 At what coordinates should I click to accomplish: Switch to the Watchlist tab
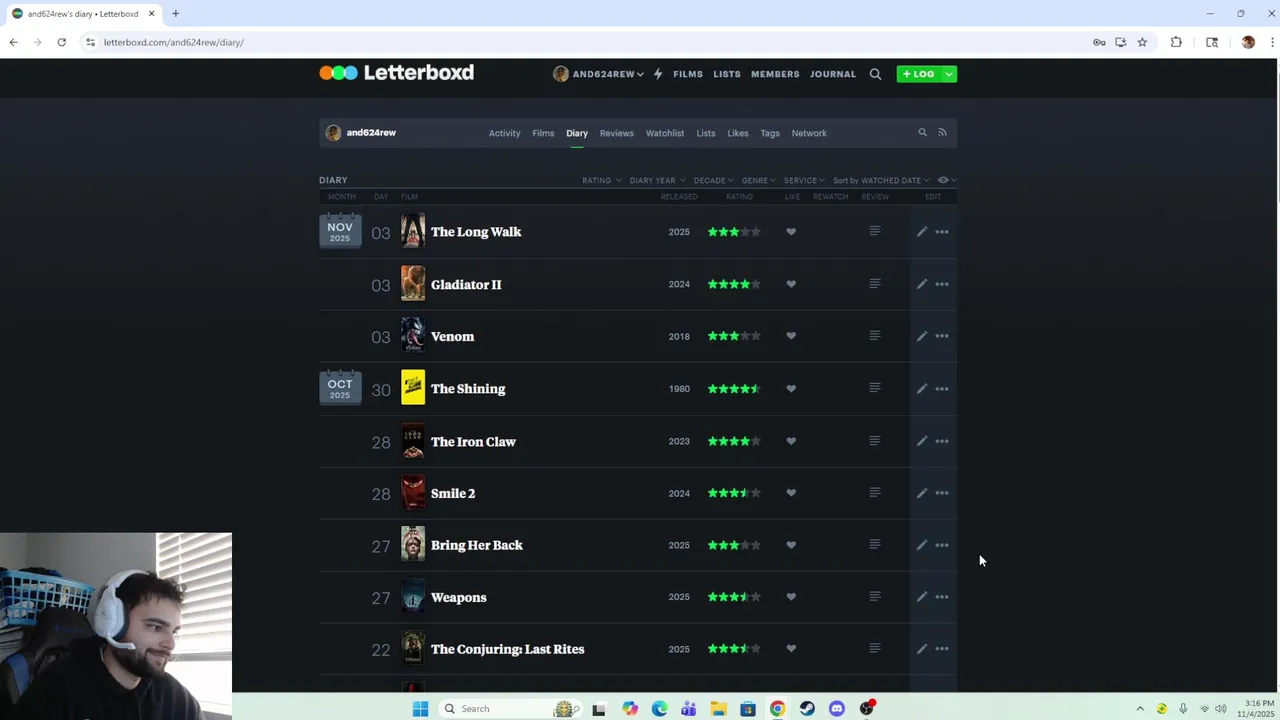[665, 133]
